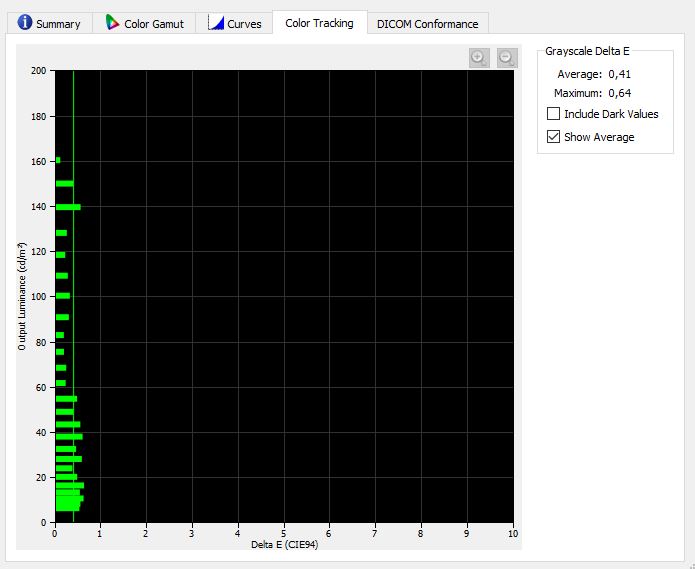695x569 pixels.
Task: Click the Output Luminance axis label
Action: (22, 296)
